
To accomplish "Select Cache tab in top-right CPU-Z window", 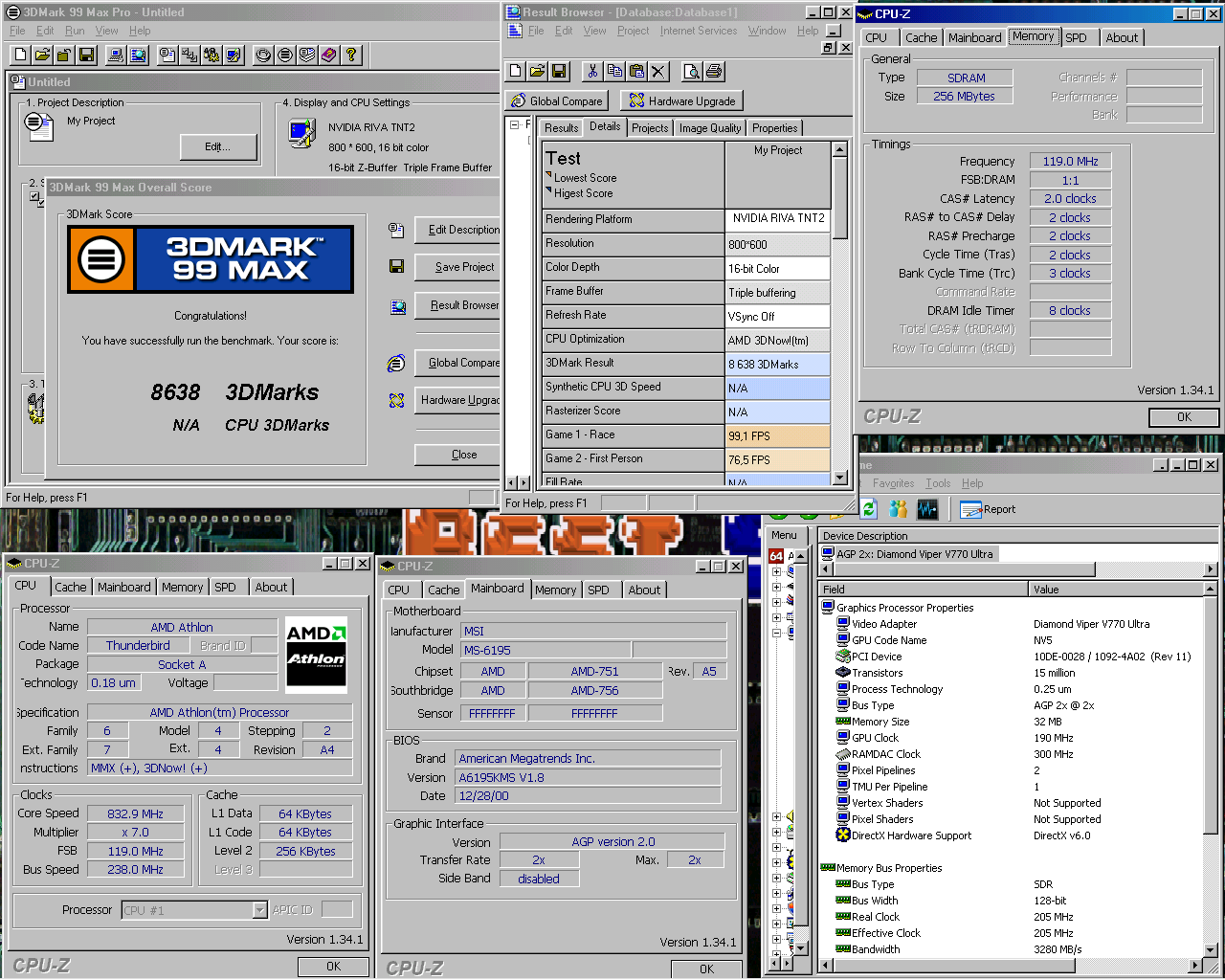I will click(x=921, y=38).
